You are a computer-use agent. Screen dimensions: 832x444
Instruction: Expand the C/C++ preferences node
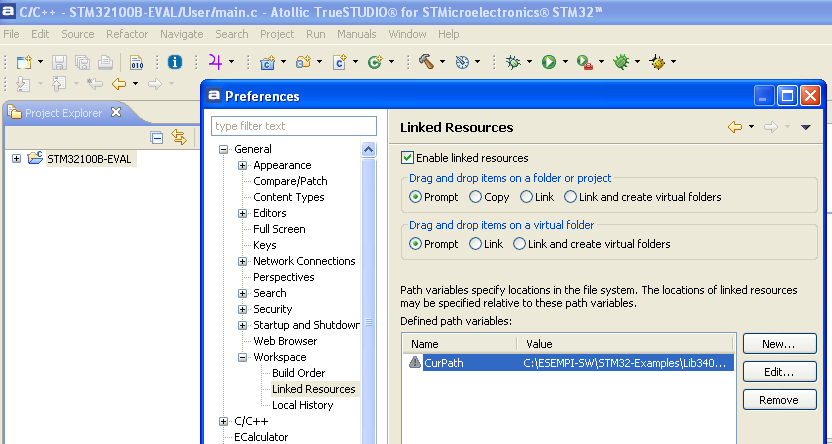point(223,422)
